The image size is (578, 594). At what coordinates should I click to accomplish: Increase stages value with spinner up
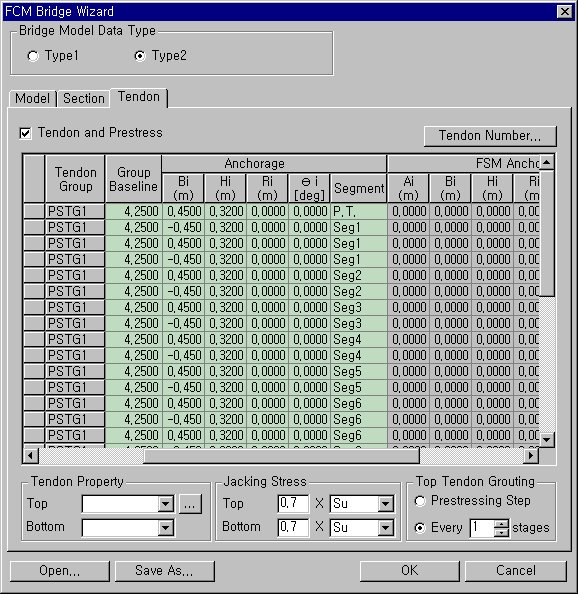click(502, 524)
